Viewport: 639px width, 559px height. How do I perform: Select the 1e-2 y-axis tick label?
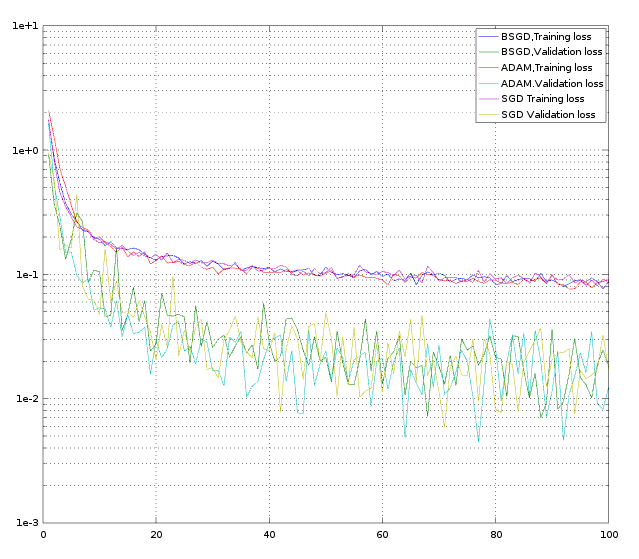click(x=25, y=399)
